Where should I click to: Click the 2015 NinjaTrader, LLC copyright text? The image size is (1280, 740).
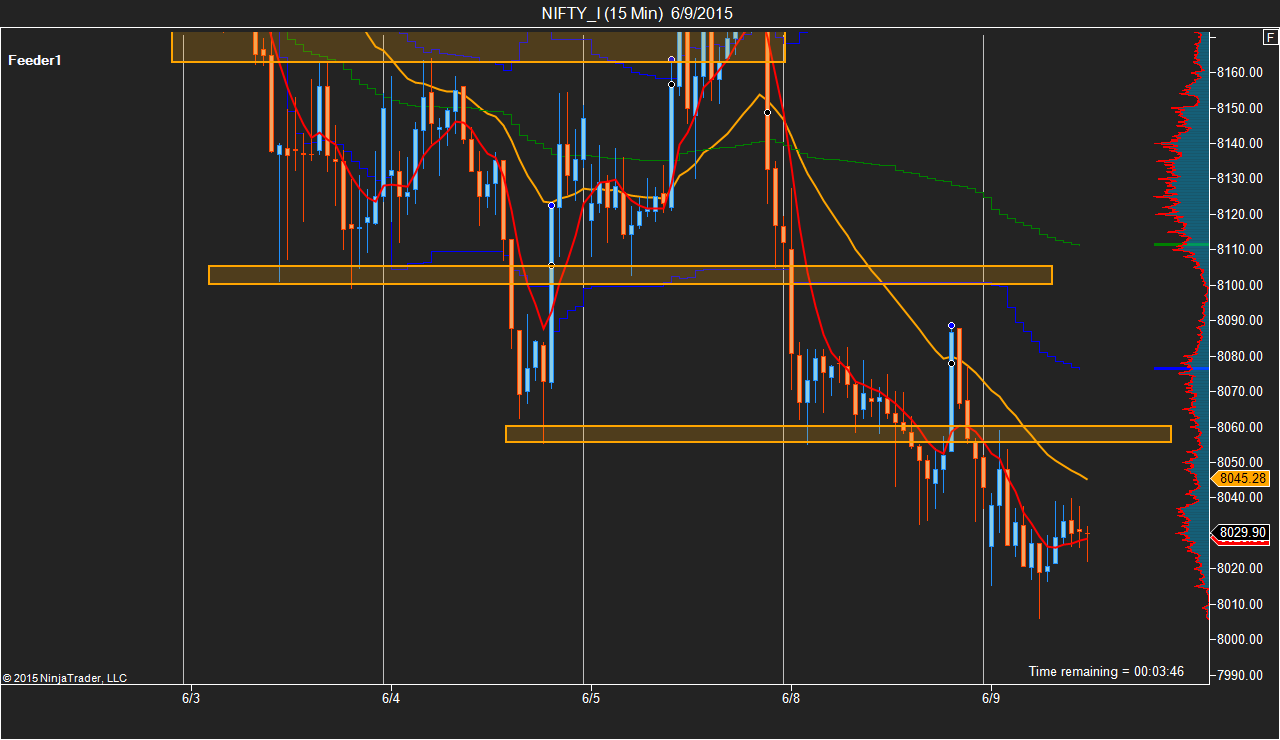(65, 678)
